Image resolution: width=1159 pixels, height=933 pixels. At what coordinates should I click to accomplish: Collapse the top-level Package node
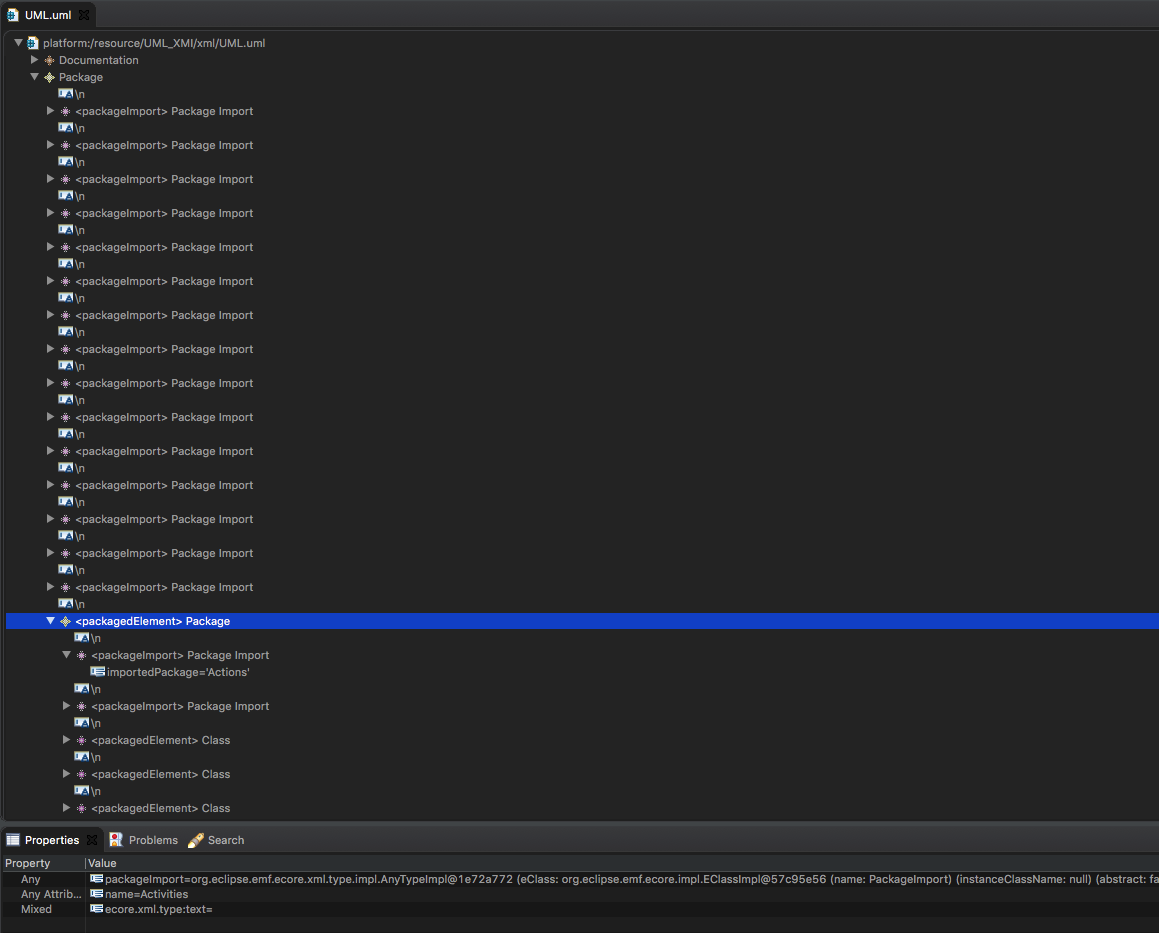34,77
